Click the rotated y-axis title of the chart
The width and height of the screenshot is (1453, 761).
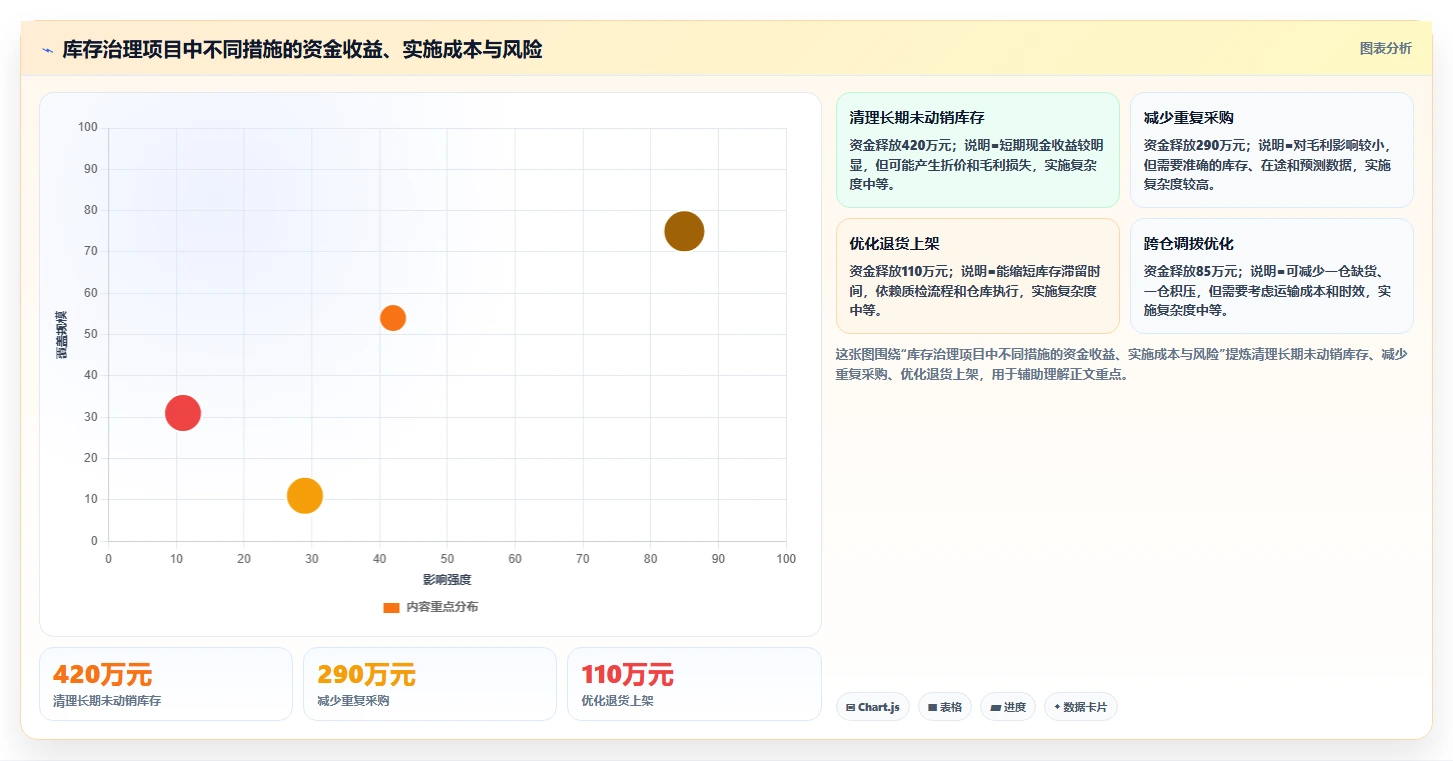click(62, 334)
